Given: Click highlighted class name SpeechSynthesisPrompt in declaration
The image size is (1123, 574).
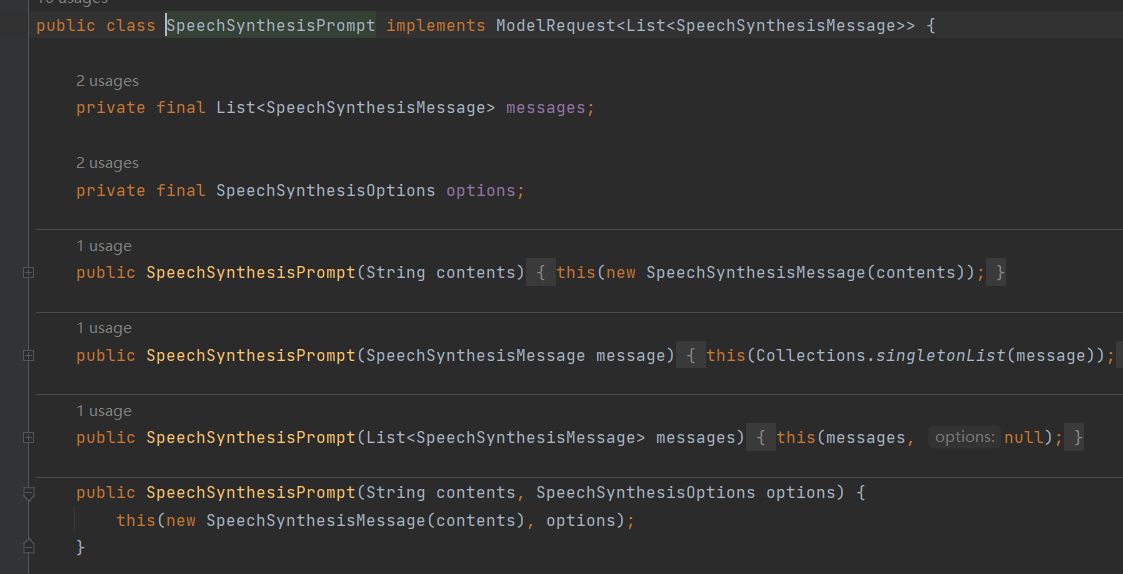Looking at the screenshot, I should tap(271, 26).
